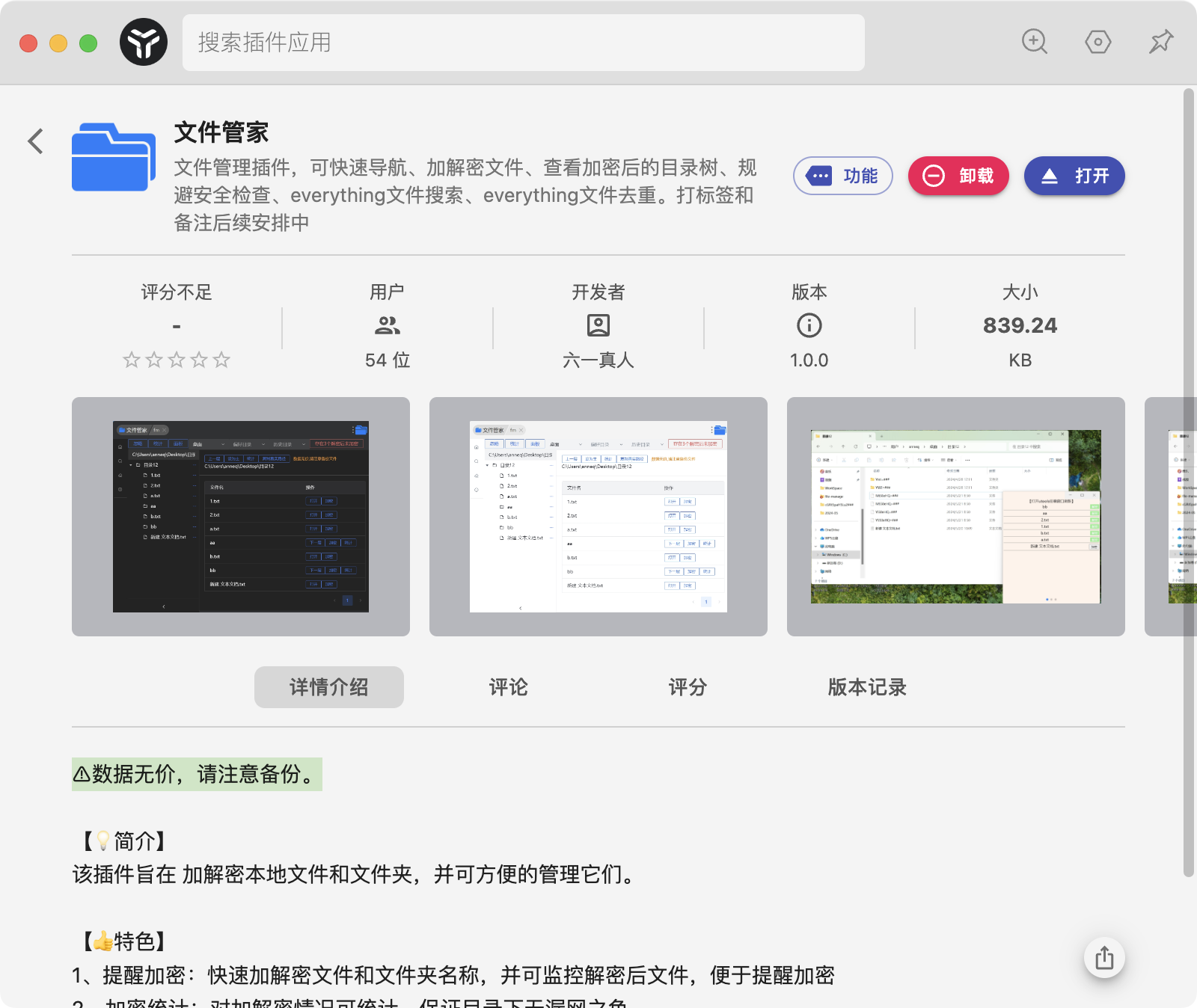The height and width of the screenshot is (1008, 1197).
Task: Click the 数据无价，请注意备份 notice
Action: tap(197, 774)
